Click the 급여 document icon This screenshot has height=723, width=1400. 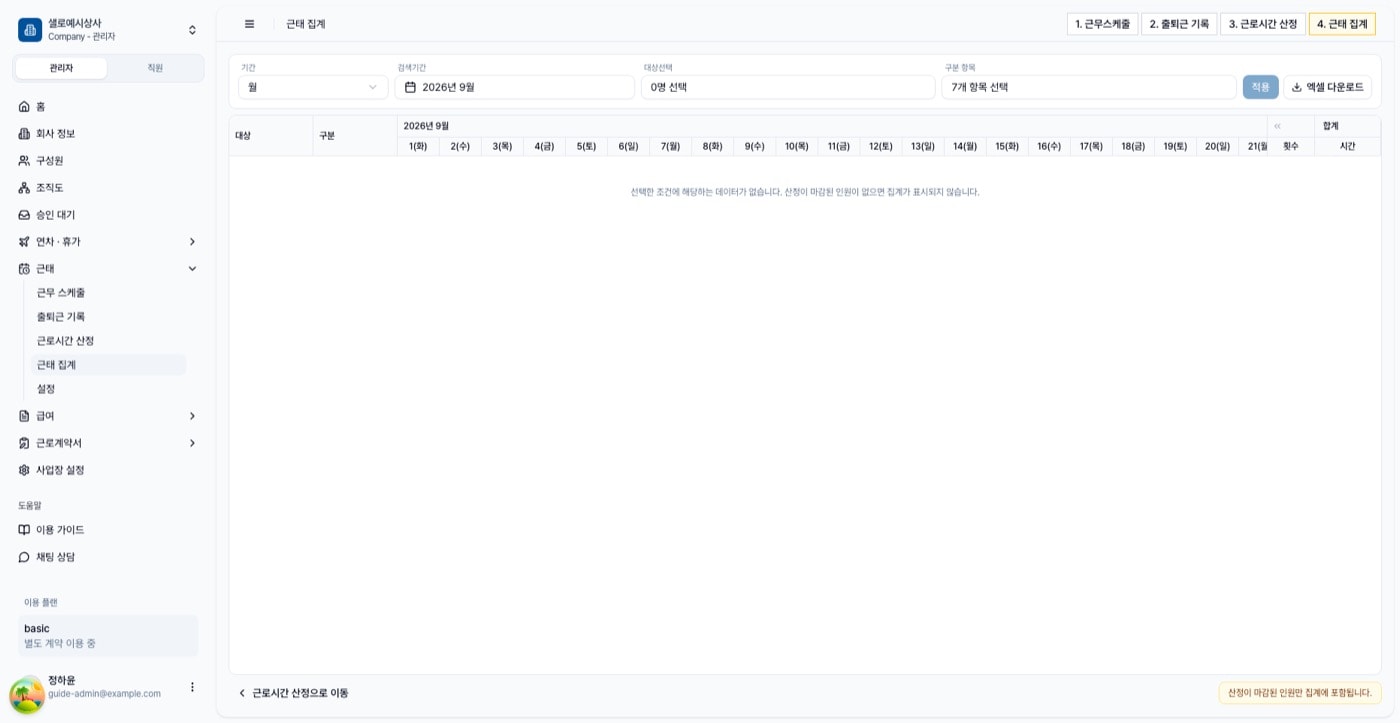click(x=25, y=415)
